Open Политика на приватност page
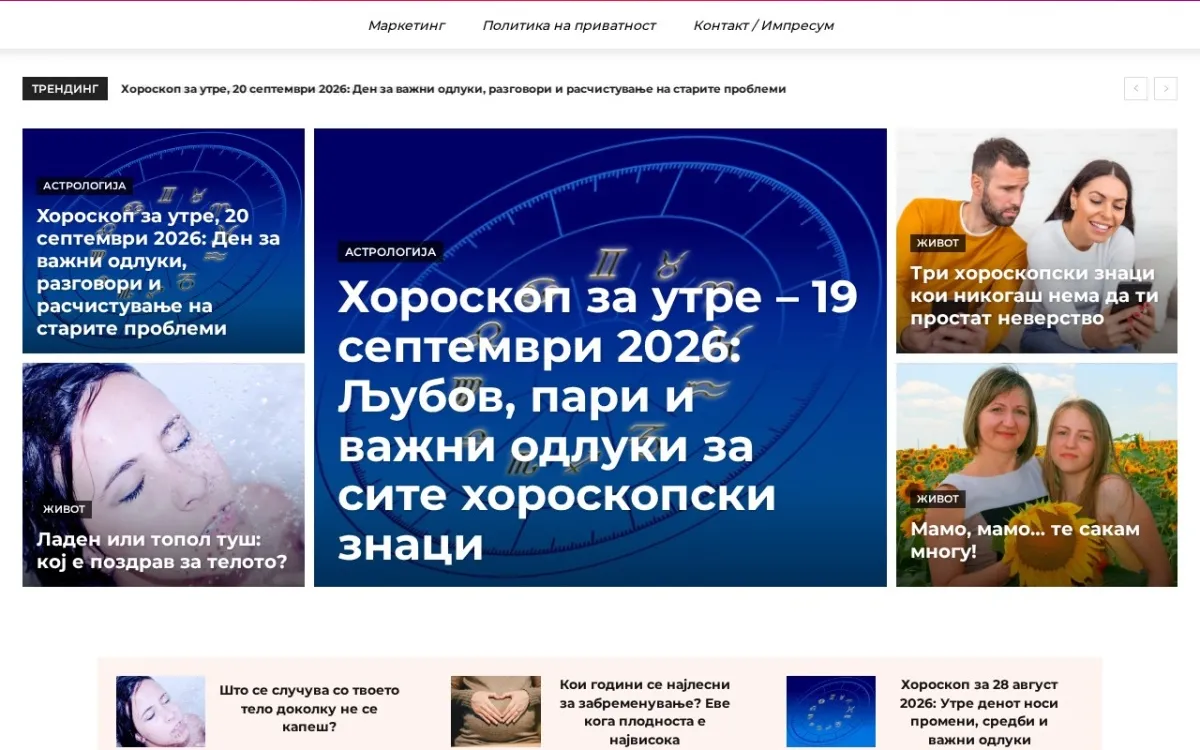 pos(569,25)
